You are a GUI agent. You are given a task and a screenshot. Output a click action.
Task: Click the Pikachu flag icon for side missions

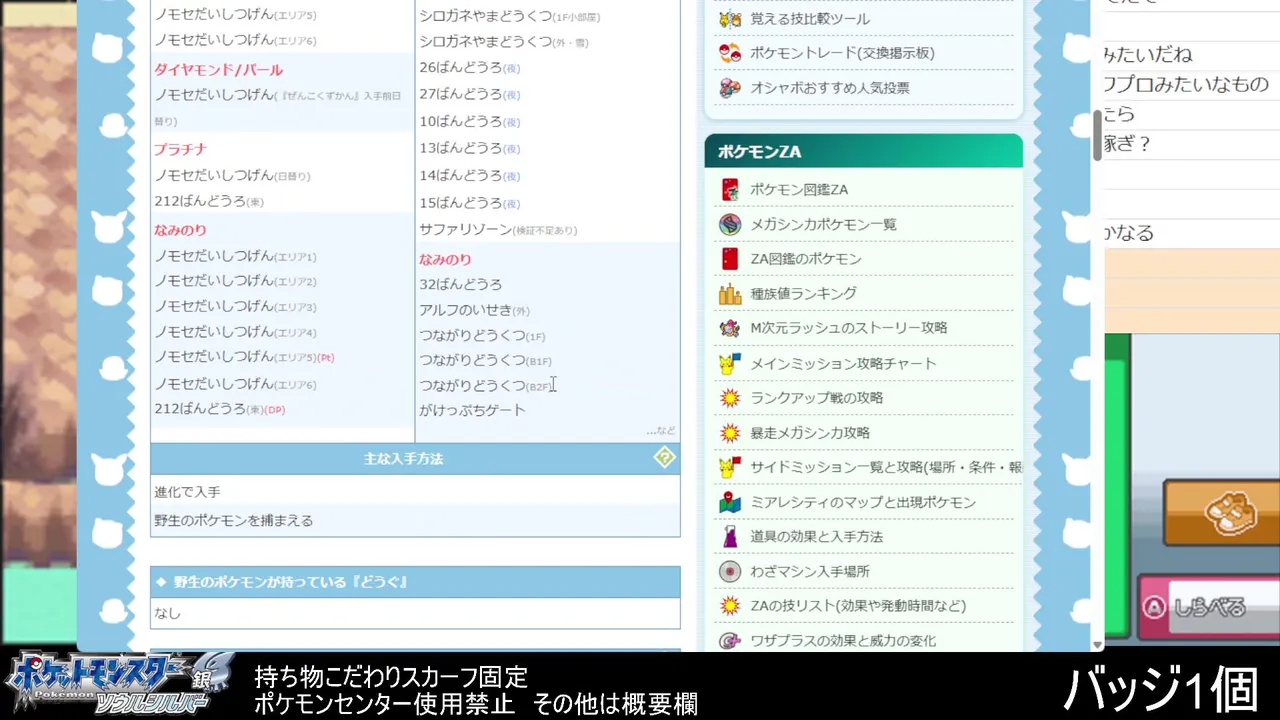(x=730, y=467)
